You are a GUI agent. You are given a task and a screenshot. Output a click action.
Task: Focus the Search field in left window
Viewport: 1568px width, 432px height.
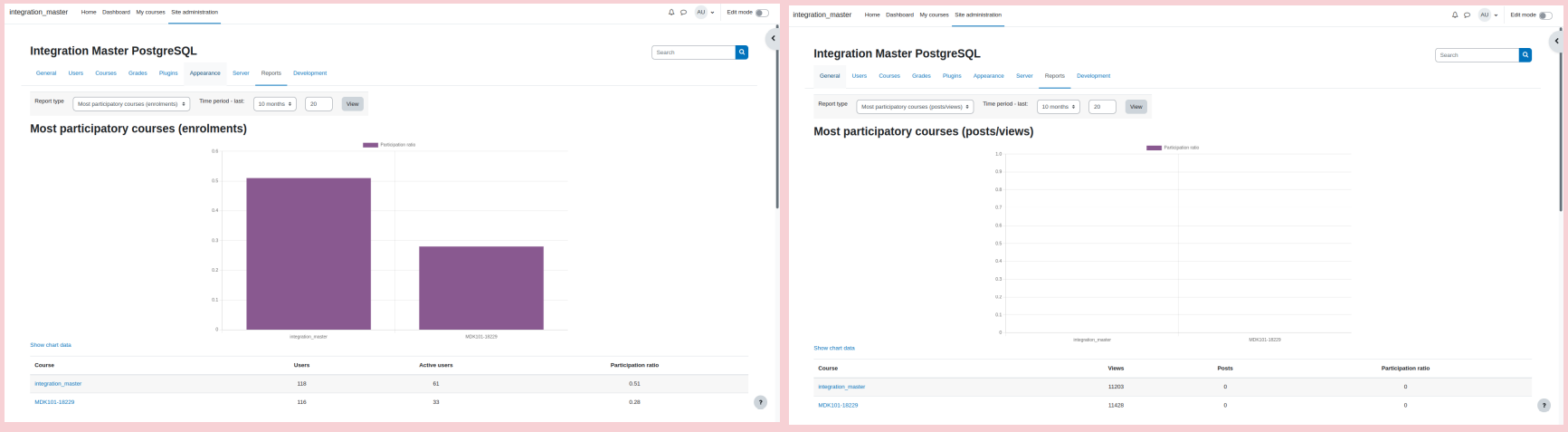pyautogui.click(x=693, y=53)
